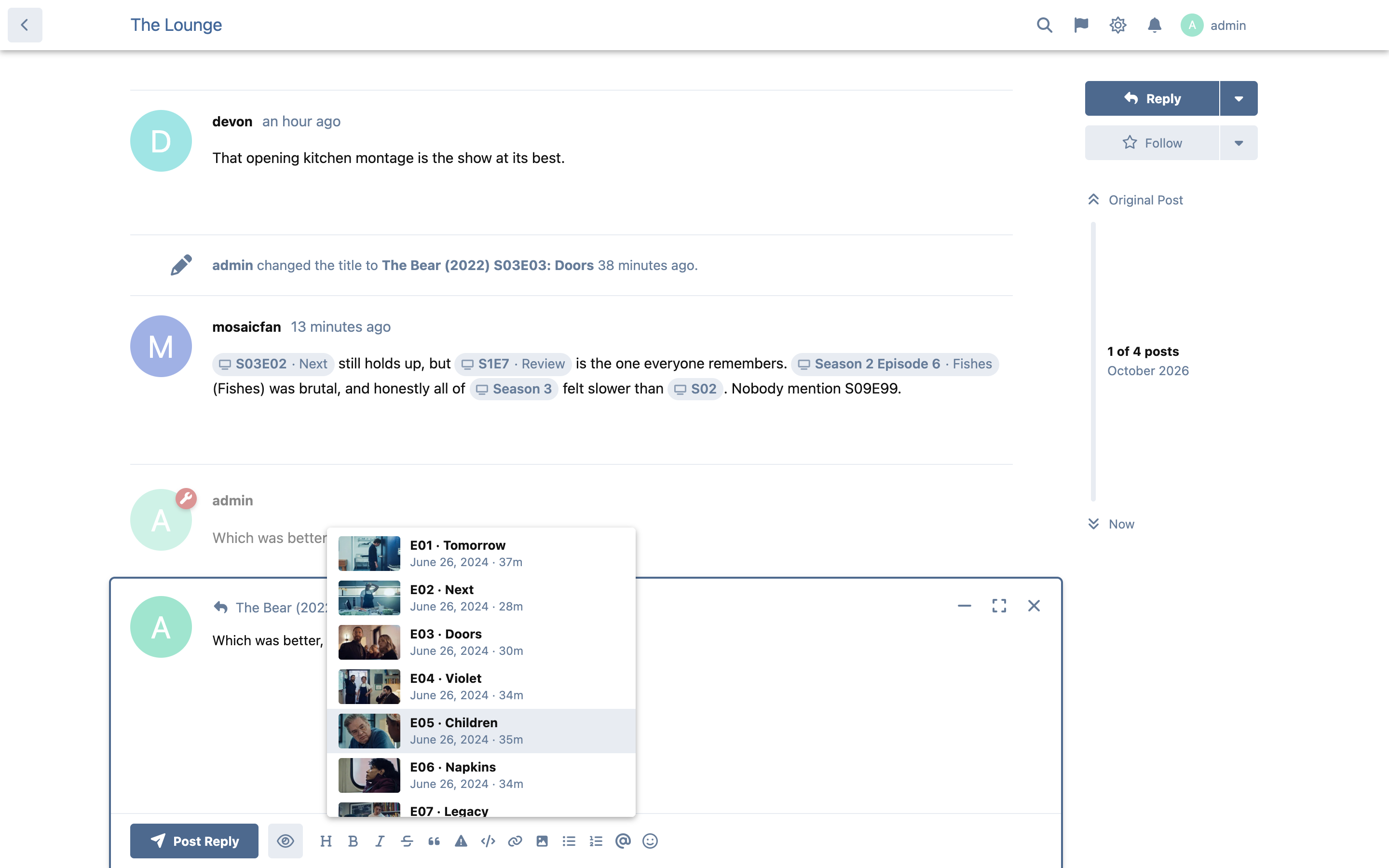1389x868 pixels.
Task: Insert a bulleted list
Action: pyautogui.click(x=569, y=841)
